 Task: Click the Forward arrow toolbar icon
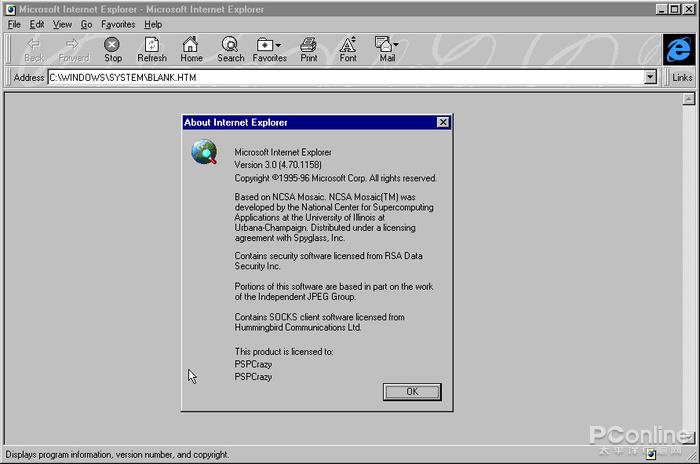[x=72, y=44]
